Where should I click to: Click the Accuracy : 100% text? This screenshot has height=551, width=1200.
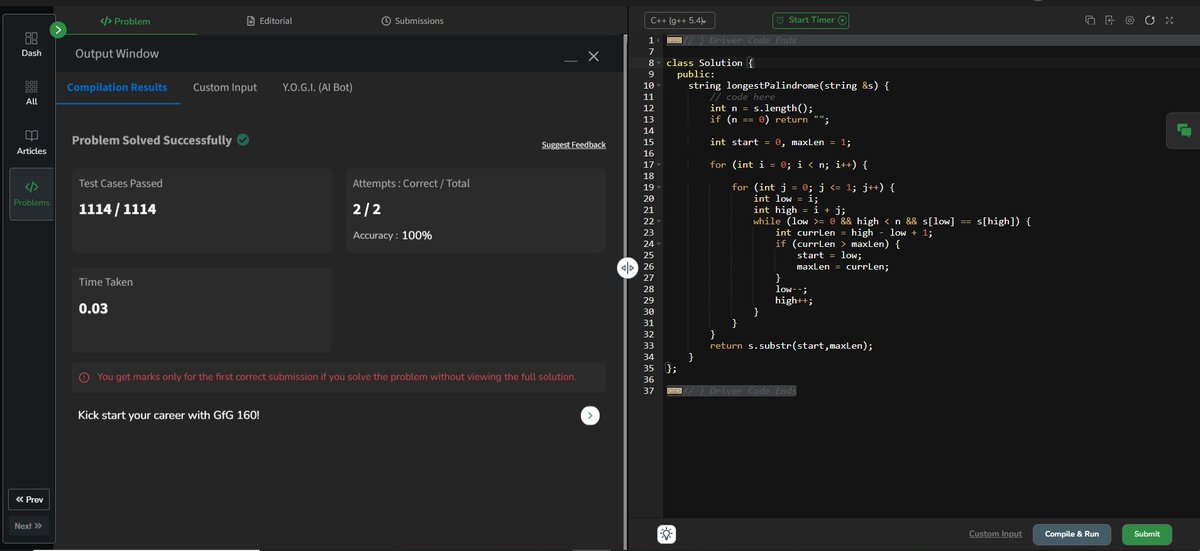pos(392,236)
